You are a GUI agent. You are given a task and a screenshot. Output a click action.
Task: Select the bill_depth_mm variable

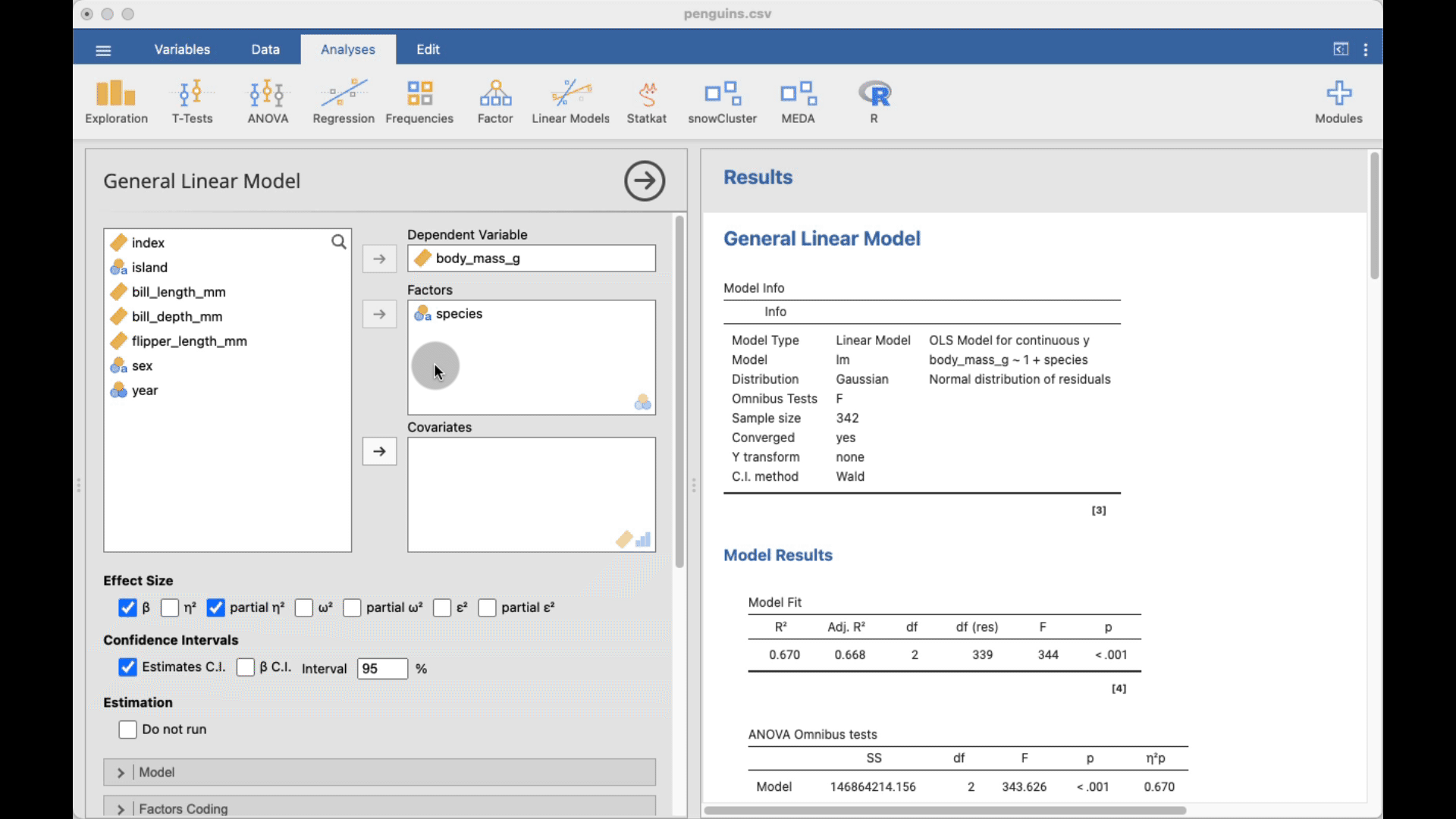(x=227, y=316)
